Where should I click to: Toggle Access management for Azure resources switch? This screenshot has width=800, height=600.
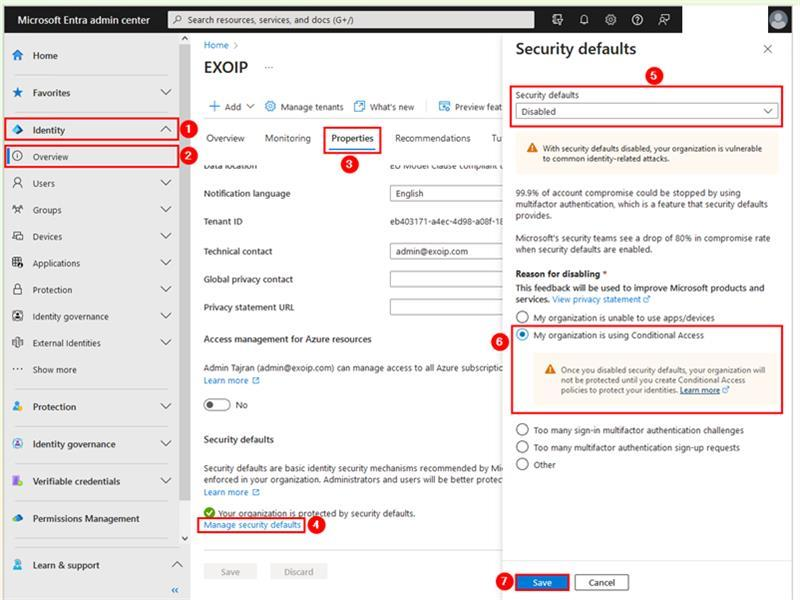click(x=216, y=405)
